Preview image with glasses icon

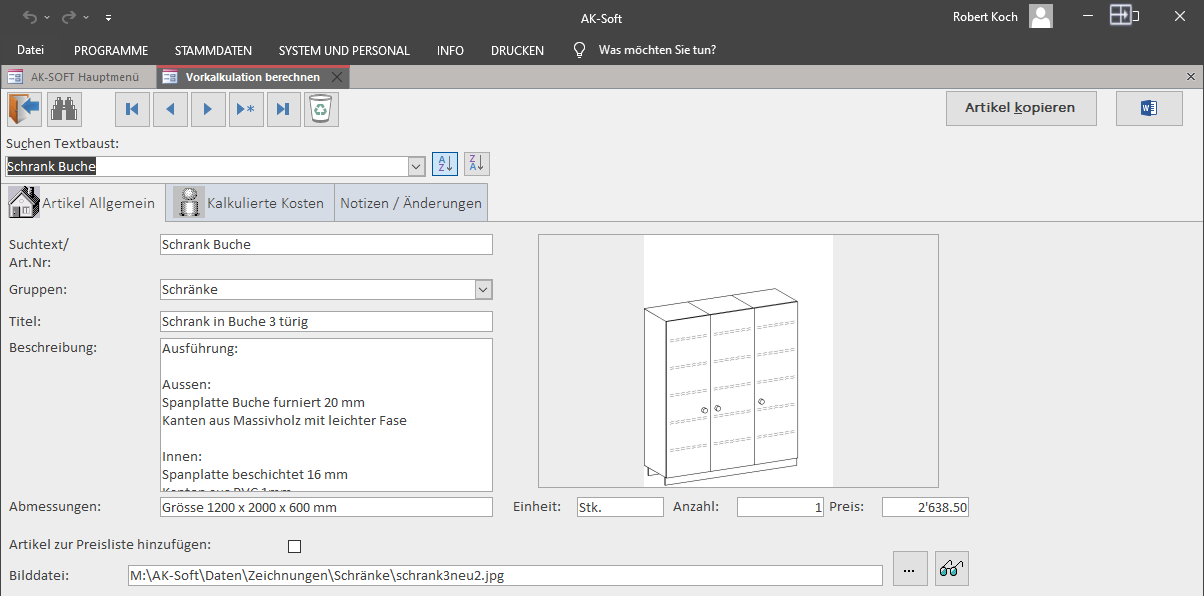(951, 569)
